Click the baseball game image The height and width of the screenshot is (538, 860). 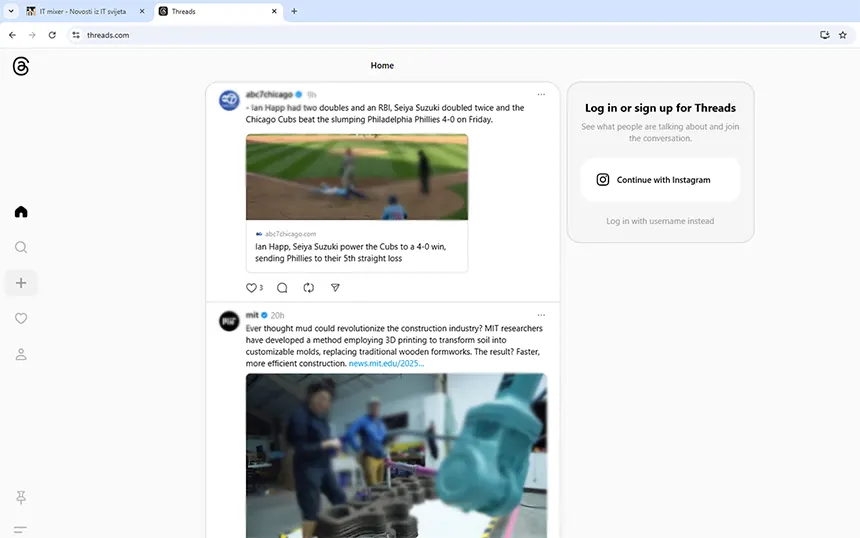click(x=357, y=177)
